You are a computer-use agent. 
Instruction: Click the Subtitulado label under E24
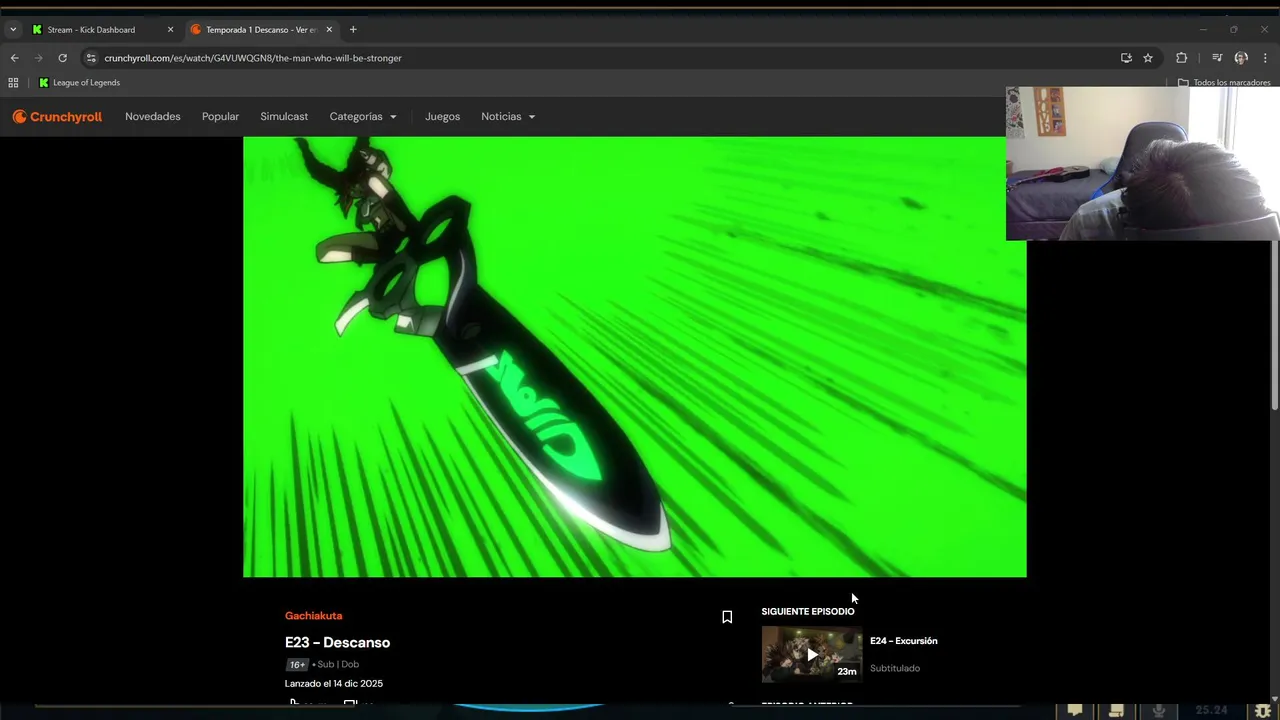[x=895, y=668]
